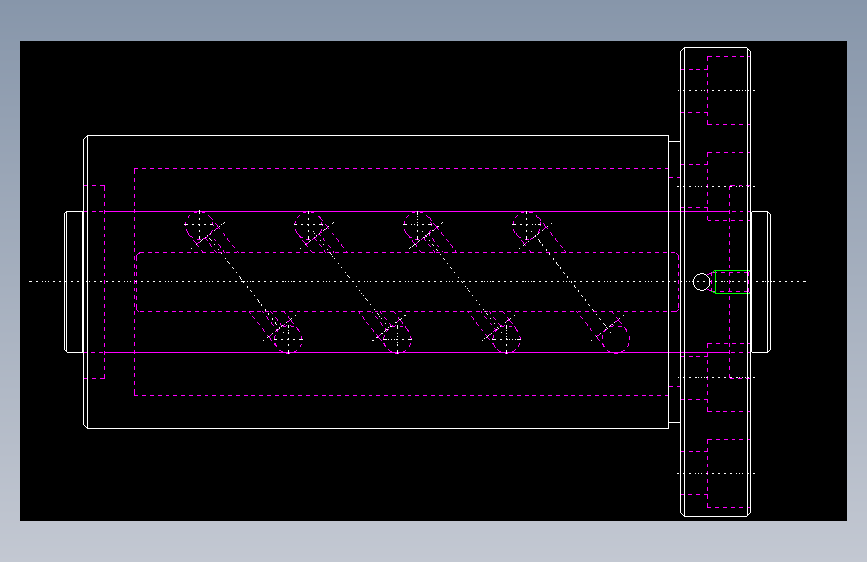The height and width of the screenshot is (562, 867).
Task: Select the left shaft end stub
Action: click(x=74, y=282)
